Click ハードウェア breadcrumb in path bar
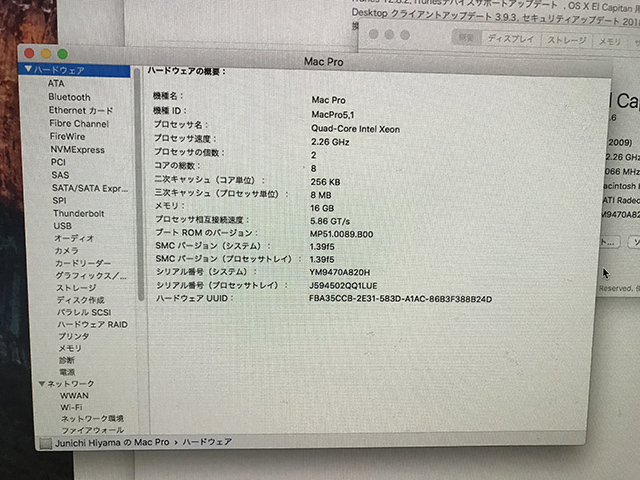The width and height of the screenshot is (640, 480). point(207,442)
